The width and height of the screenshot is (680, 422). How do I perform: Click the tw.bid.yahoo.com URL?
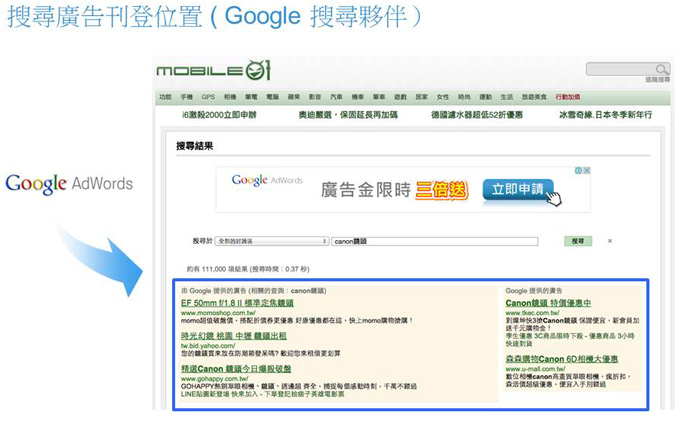(208, 346)
